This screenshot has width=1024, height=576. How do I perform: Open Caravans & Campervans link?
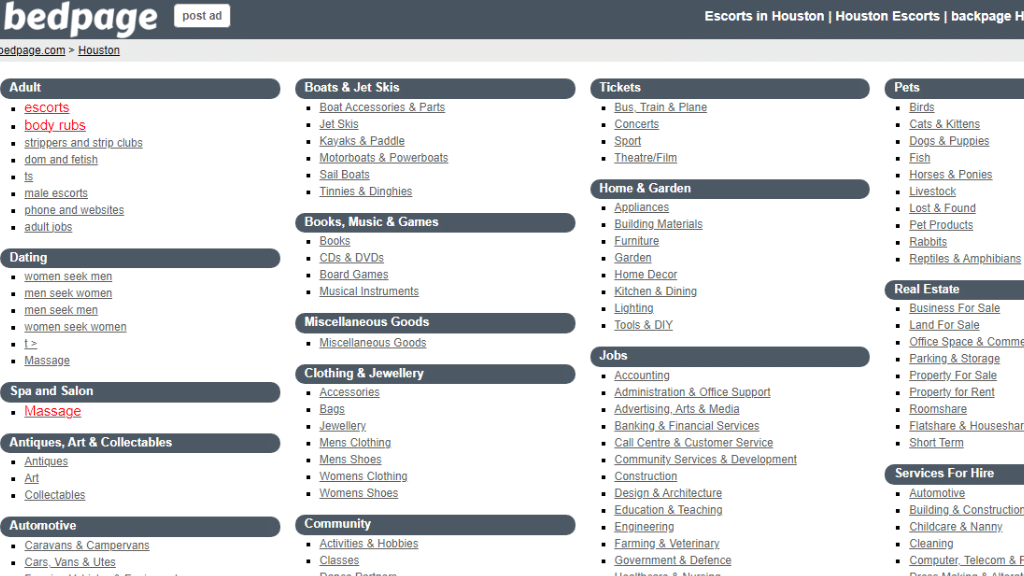pyautogui.click(x=87, y=545)
